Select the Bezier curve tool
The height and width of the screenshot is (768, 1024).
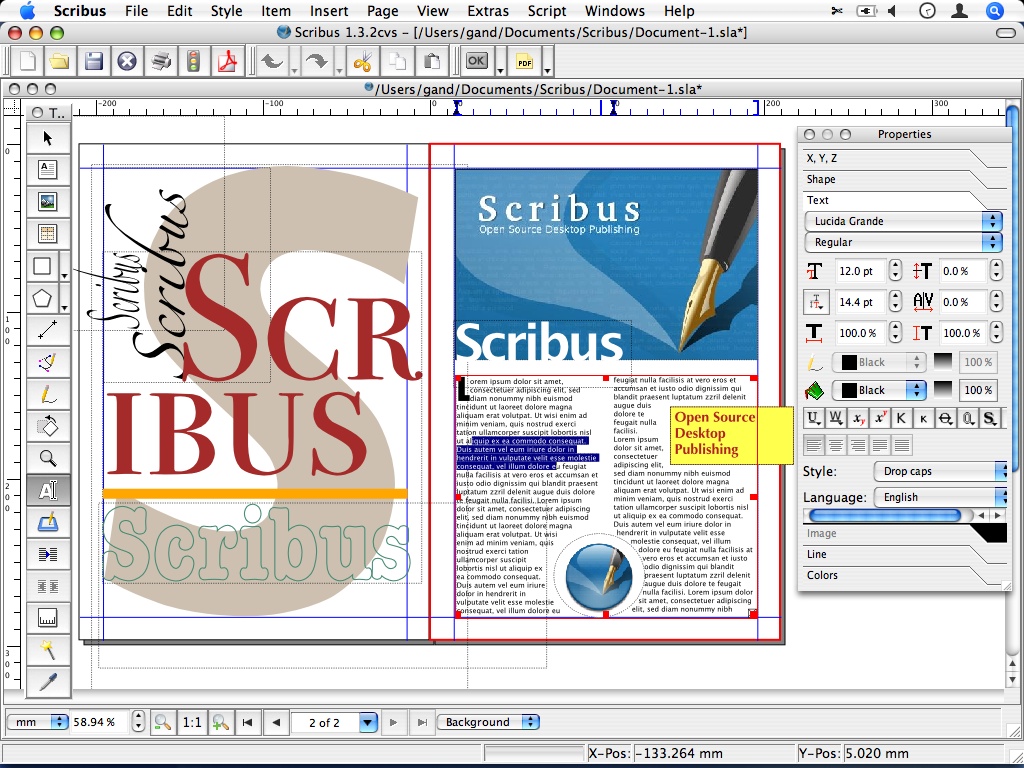click(x=47, y=362)
